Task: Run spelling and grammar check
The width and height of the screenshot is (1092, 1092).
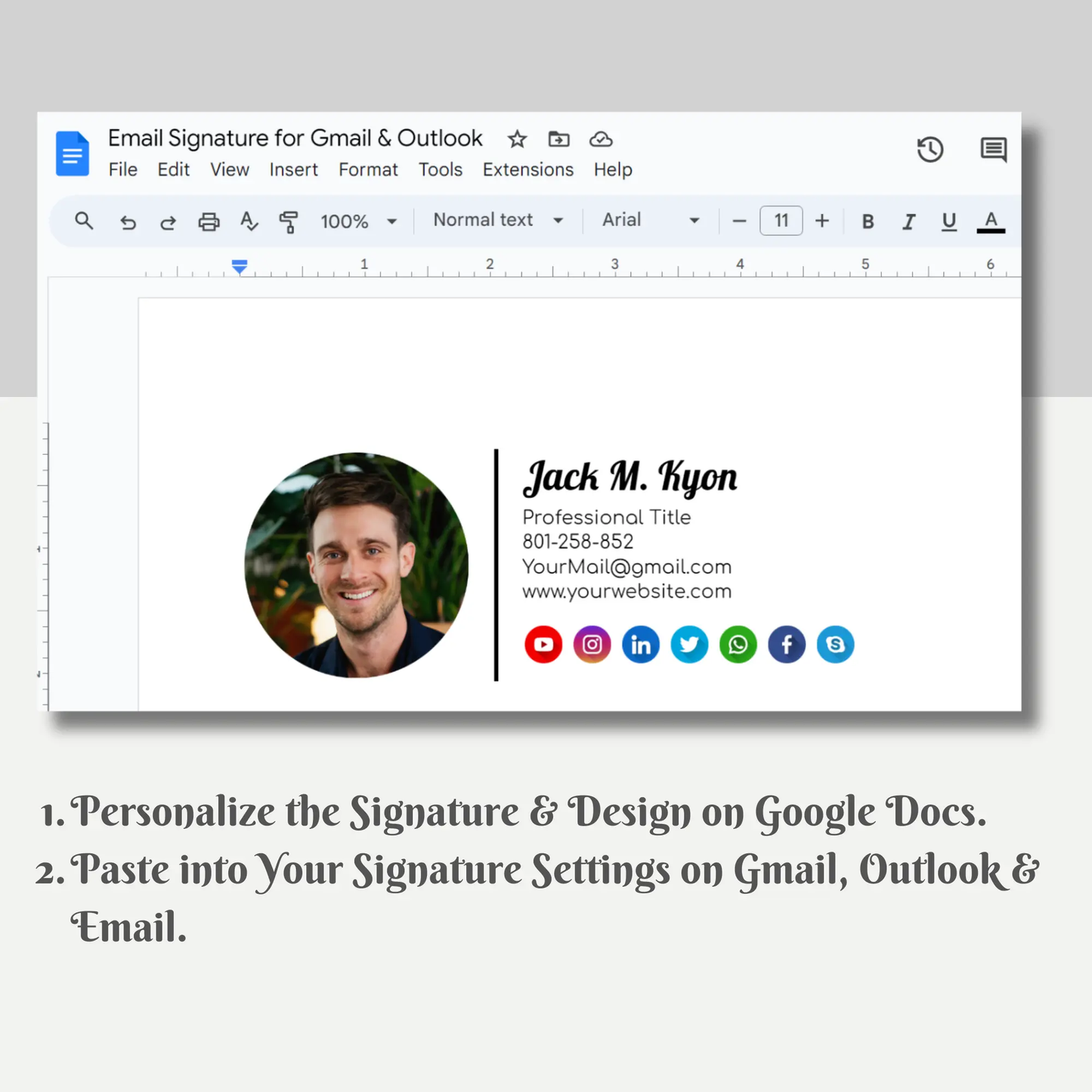Action: point(249,221)
